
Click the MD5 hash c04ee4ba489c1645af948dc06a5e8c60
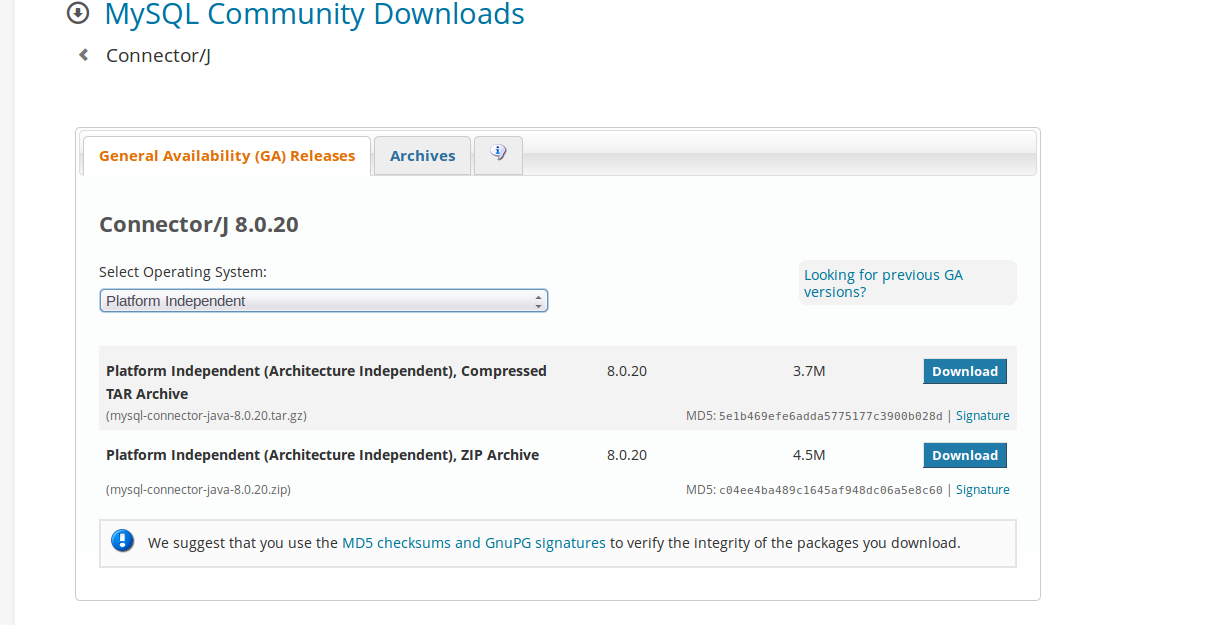[830, 490]
